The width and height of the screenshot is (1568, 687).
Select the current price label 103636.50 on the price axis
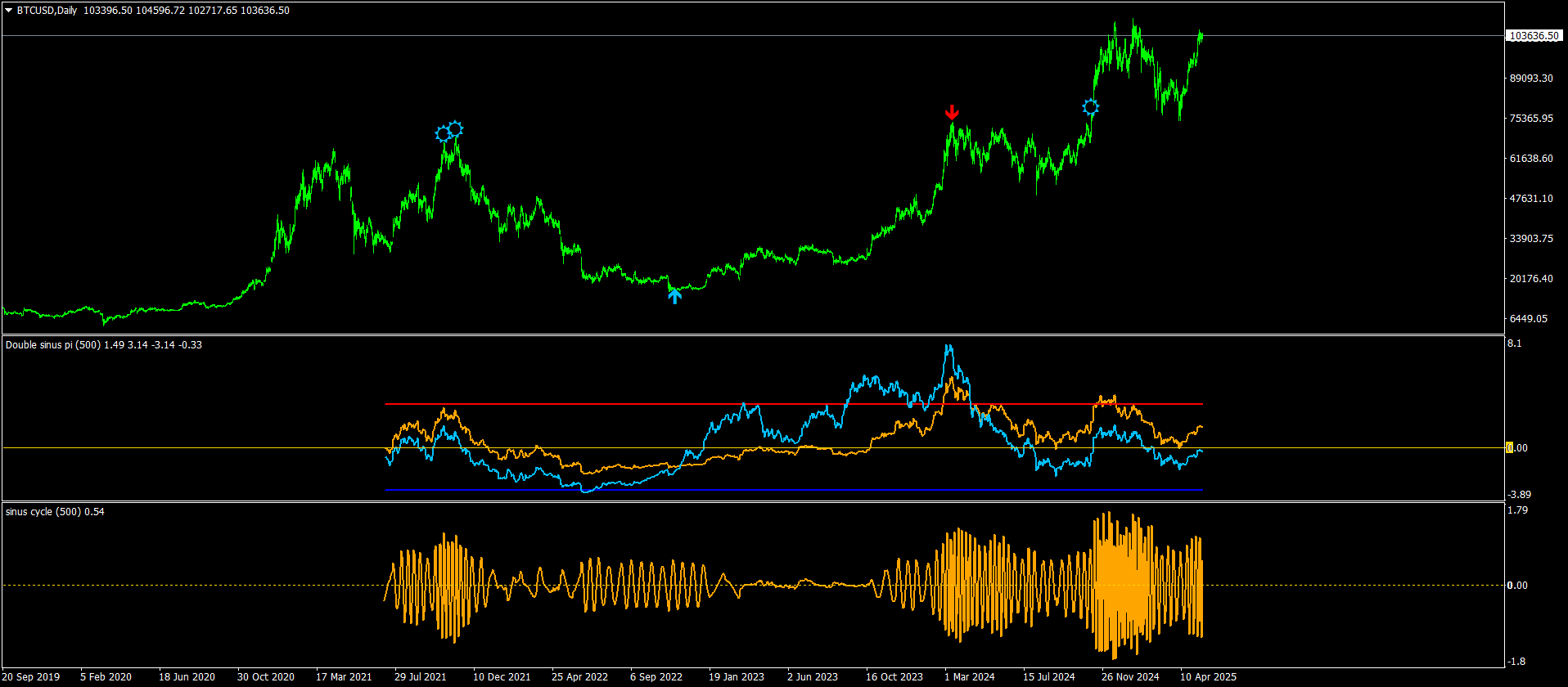(1534, 36)
